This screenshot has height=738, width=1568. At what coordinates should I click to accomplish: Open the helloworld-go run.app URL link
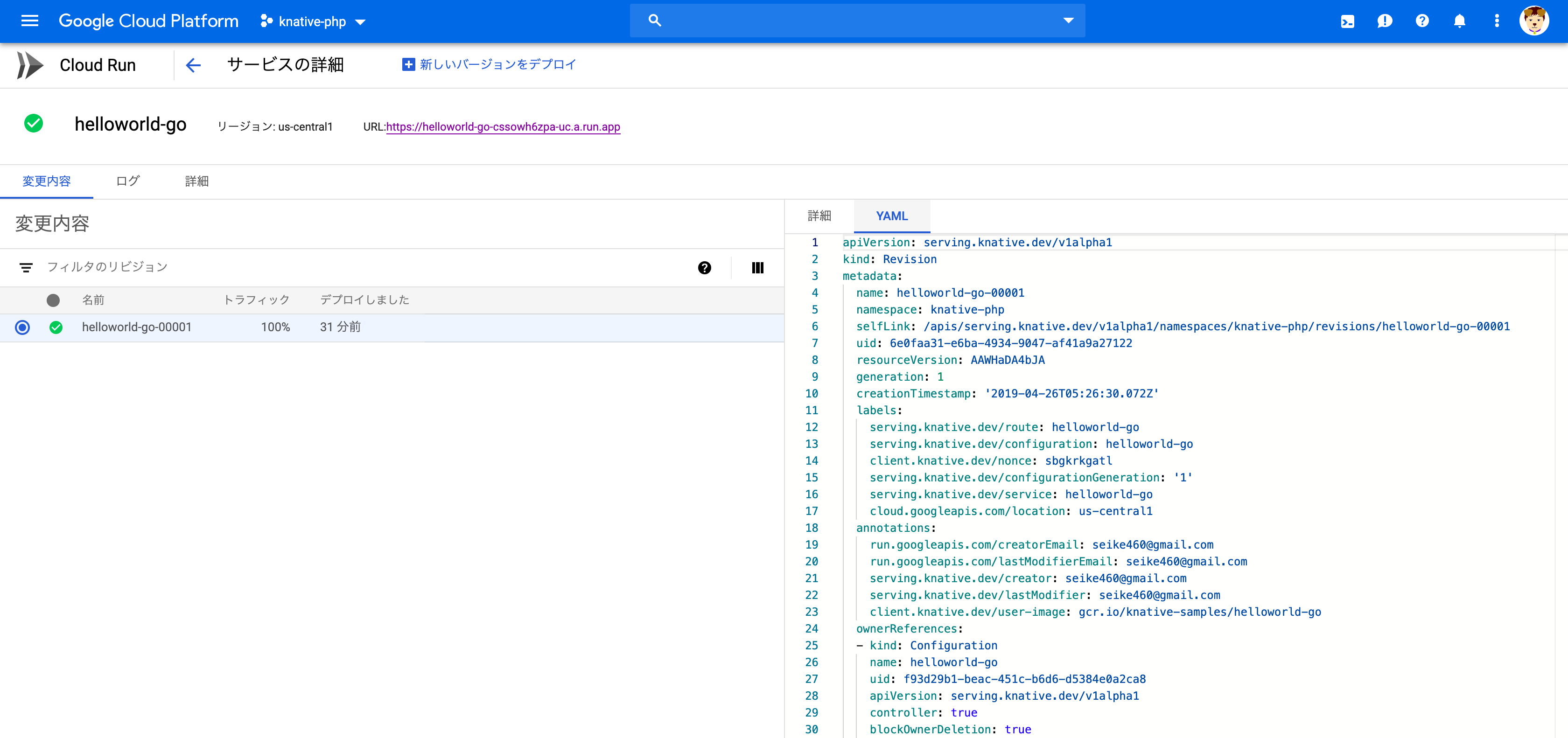(503, 126)
